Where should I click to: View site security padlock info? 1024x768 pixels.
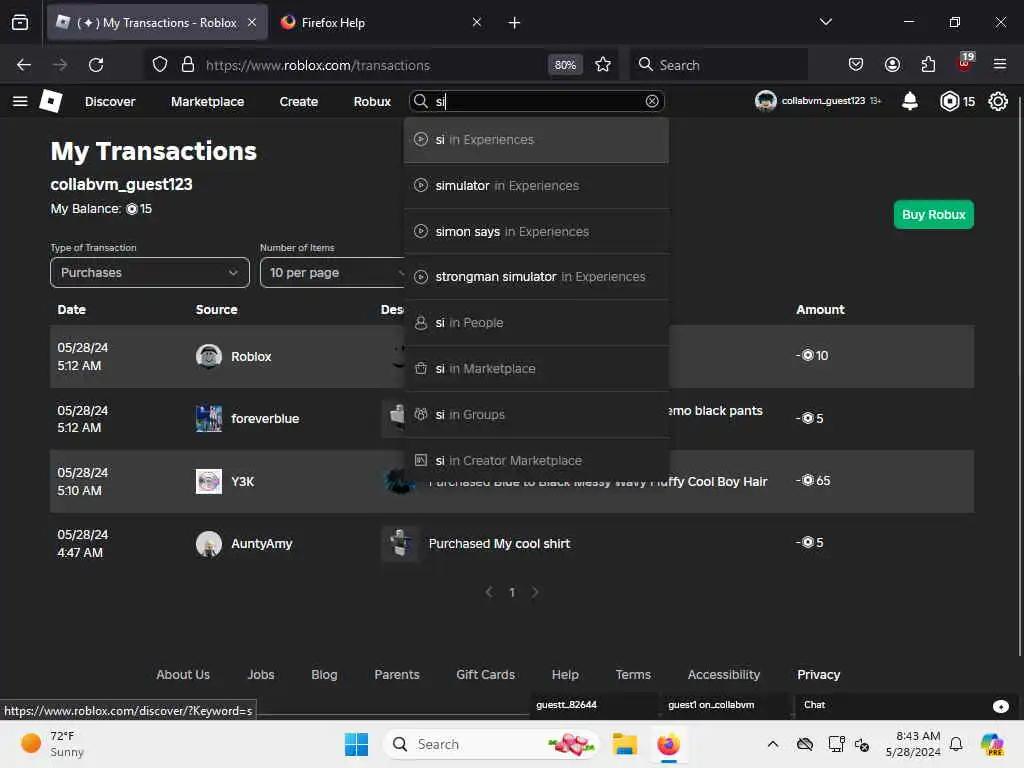tap(188, 65)
